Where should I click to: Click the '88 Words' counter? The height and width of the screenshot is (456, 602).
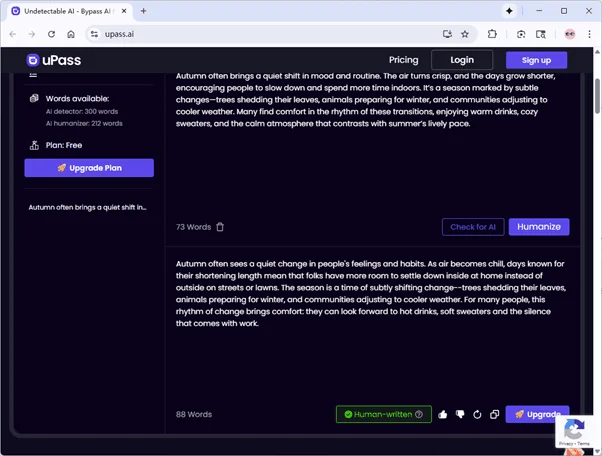point(194,414)
